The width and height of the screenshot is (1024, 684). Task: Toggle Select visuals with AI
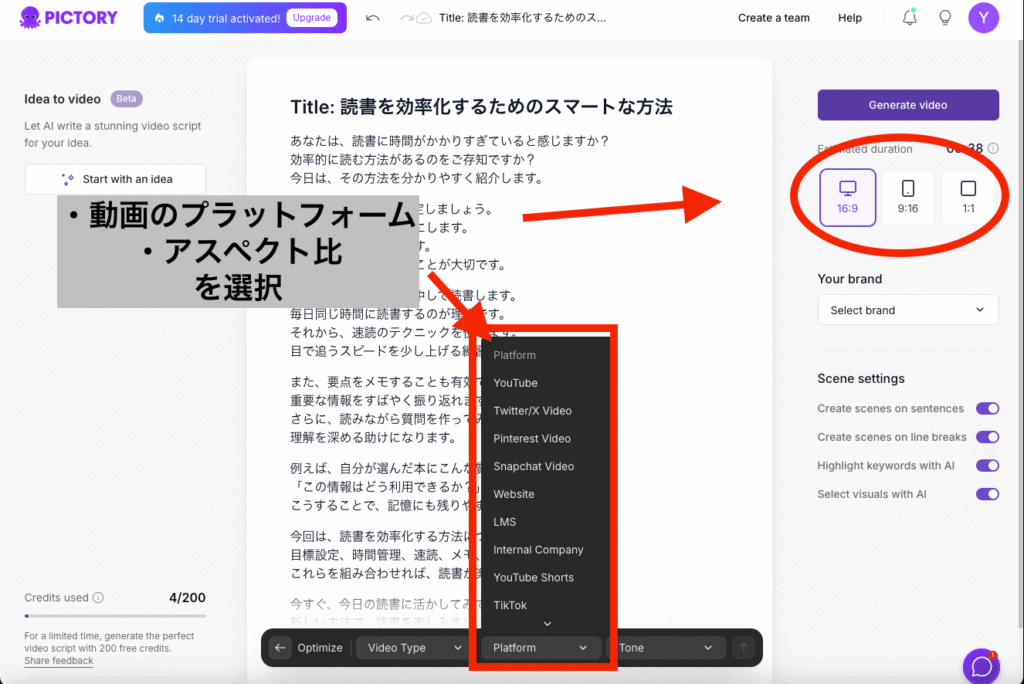pos(987,495)
